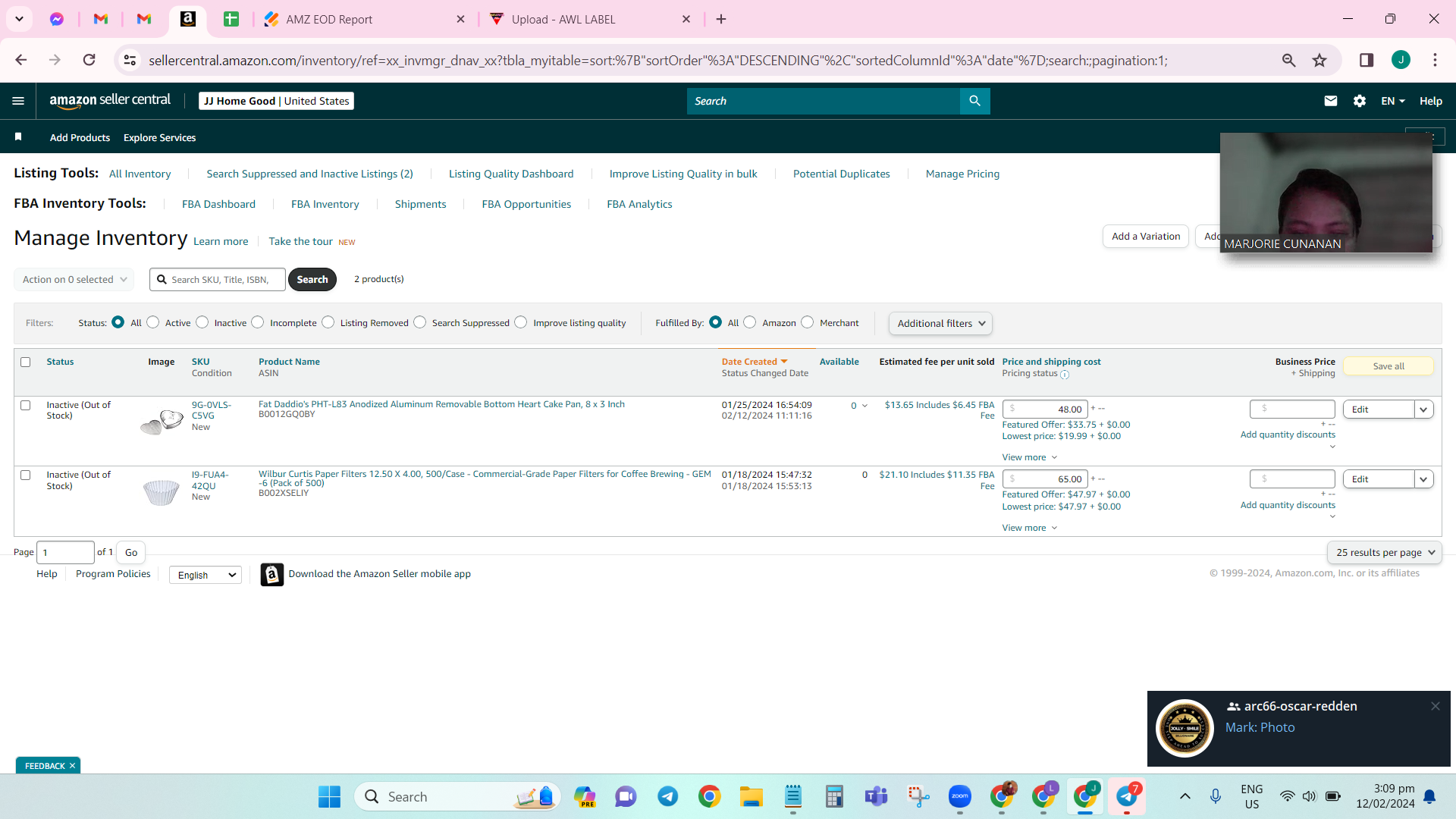Click the bookmark flag icon
This screenshot has width=1456, height=819.
point(18,137)
